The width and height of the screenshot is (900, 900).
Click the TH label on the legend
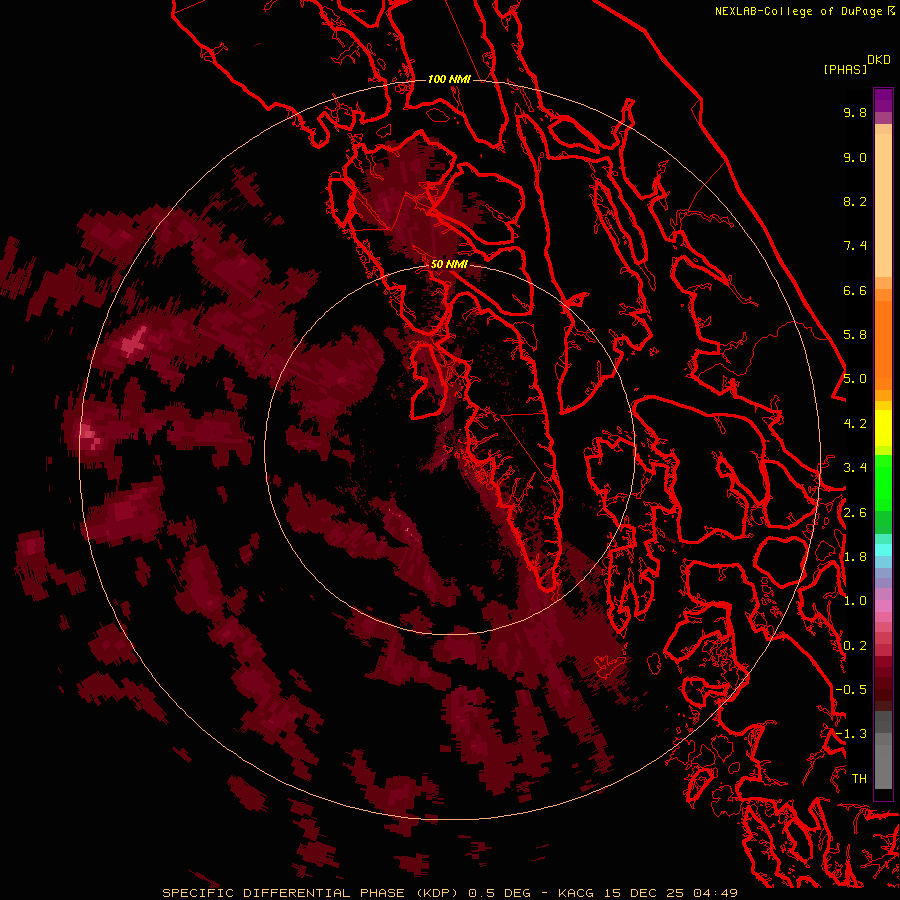[x=859, y=779]
